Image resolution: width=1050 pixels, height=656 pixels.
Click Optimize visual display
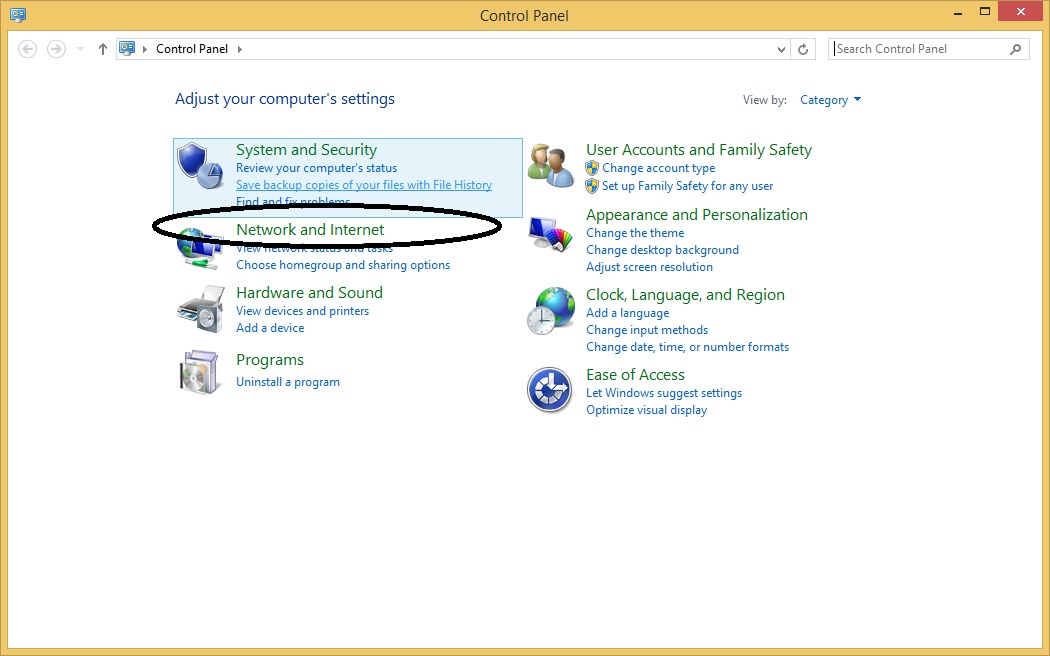647,410
